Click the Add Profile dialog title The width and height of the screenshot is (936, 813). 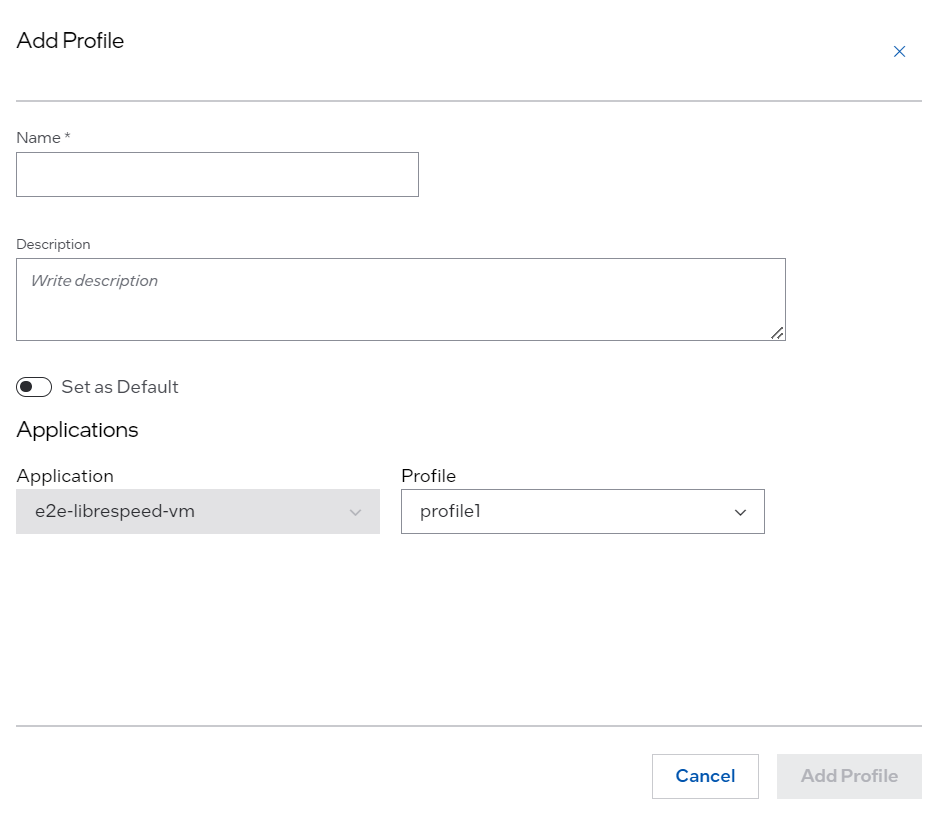pos(70,41)
